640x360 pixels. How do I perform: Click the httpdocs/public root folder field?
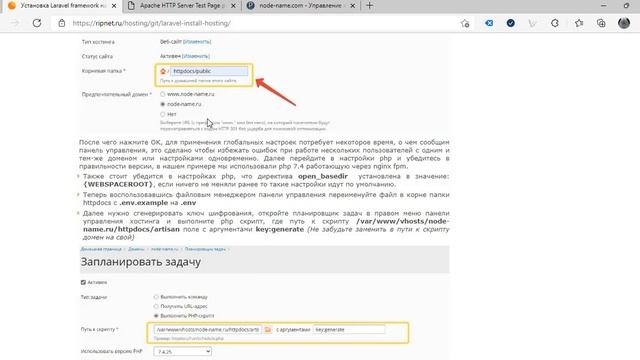click(209, 71)
